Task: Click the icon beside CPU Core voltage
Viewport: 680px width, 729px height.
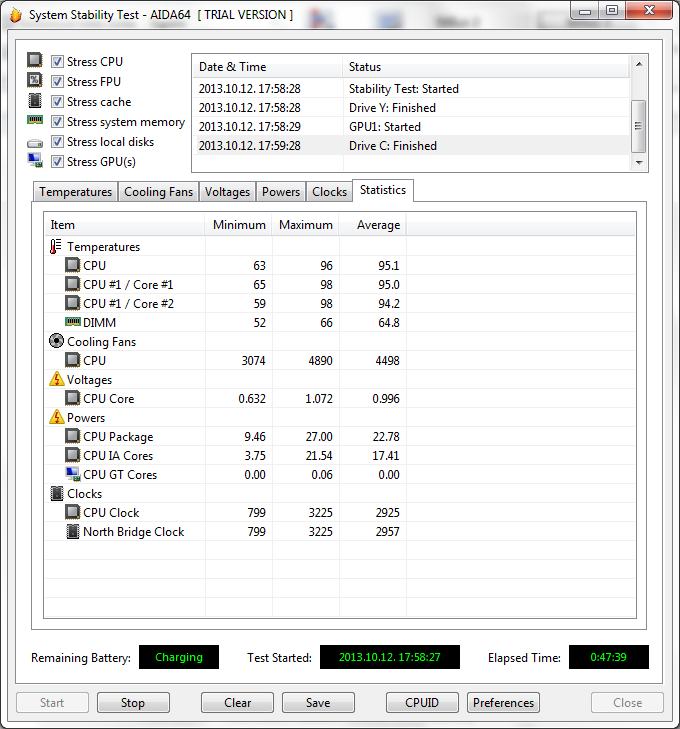Action: [72, 398]
